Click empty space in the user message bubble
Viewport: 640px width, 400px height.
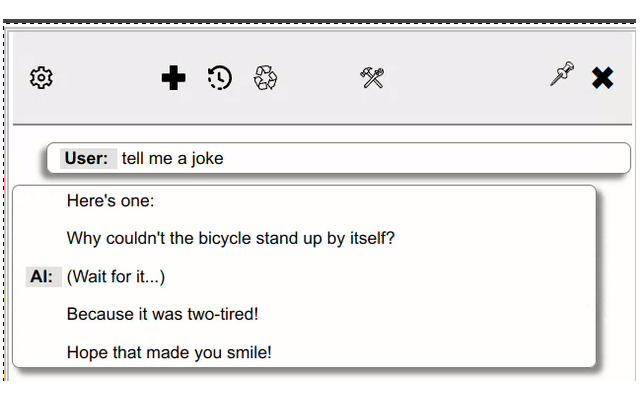pos(430,158)
